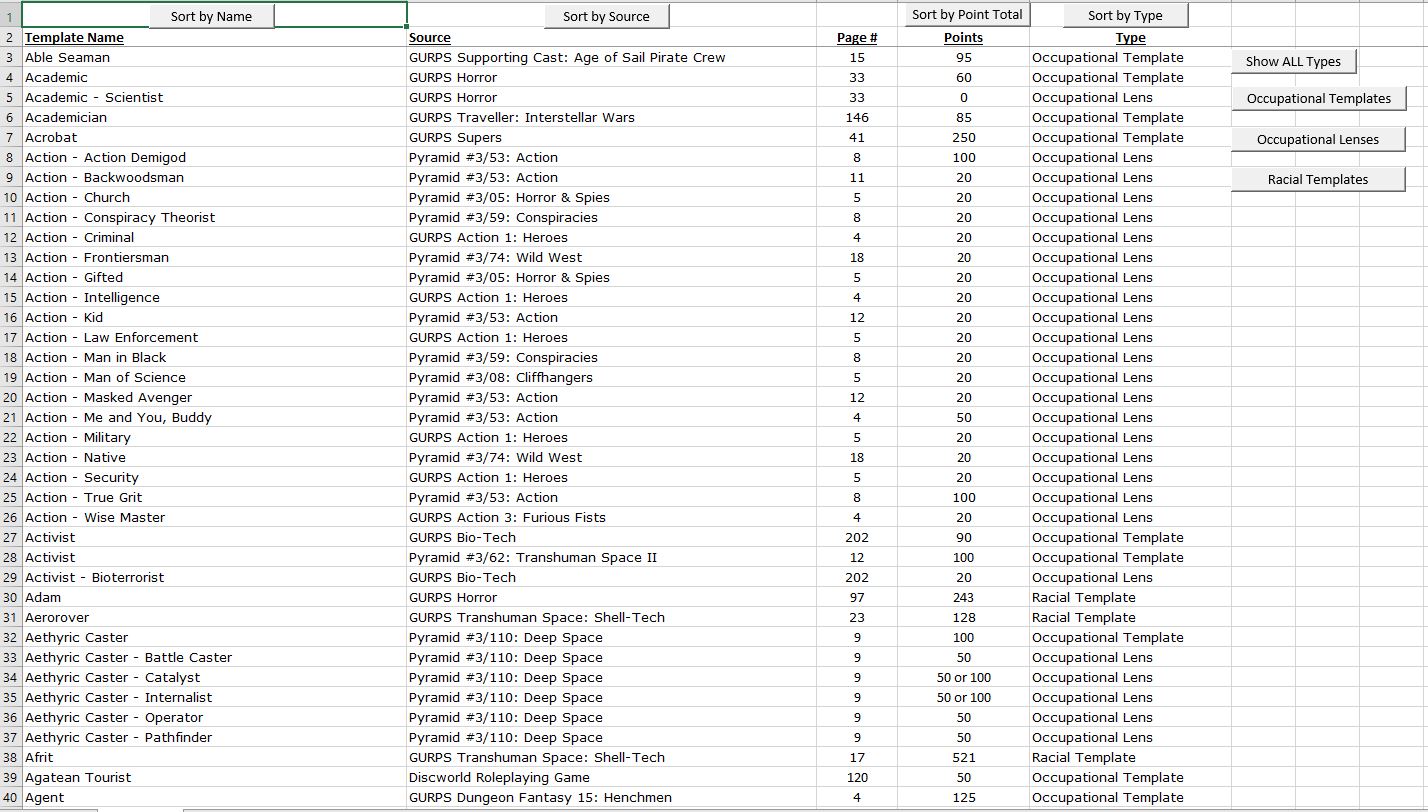Select source GURPS Supporting Cast: Age of Sail Pirate Crew
Image resolution: width=1428 pixels, height=812 pixels.
(x=612, y=57)
